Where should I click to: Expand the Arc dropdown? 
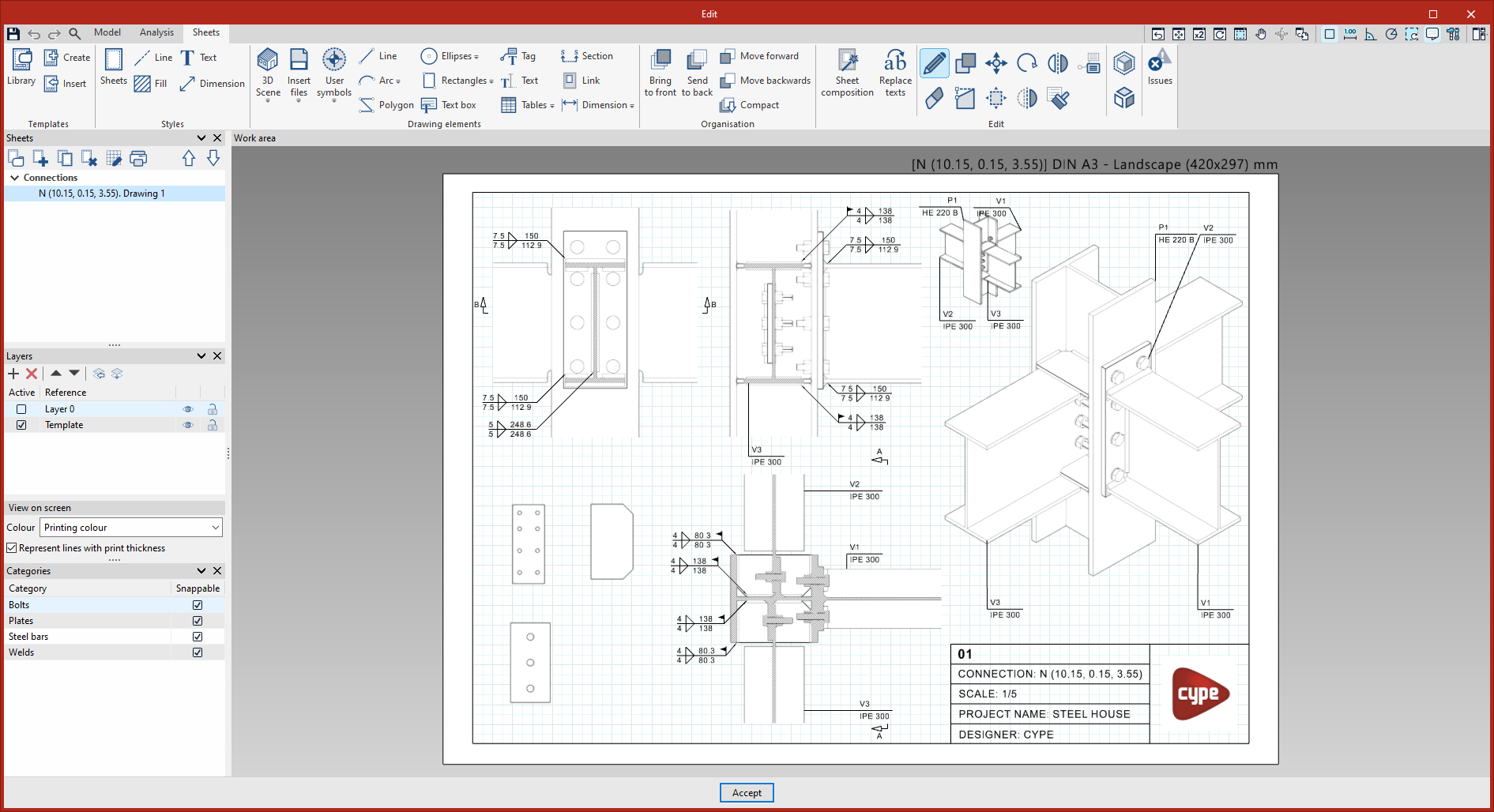(x=398, y=81)
